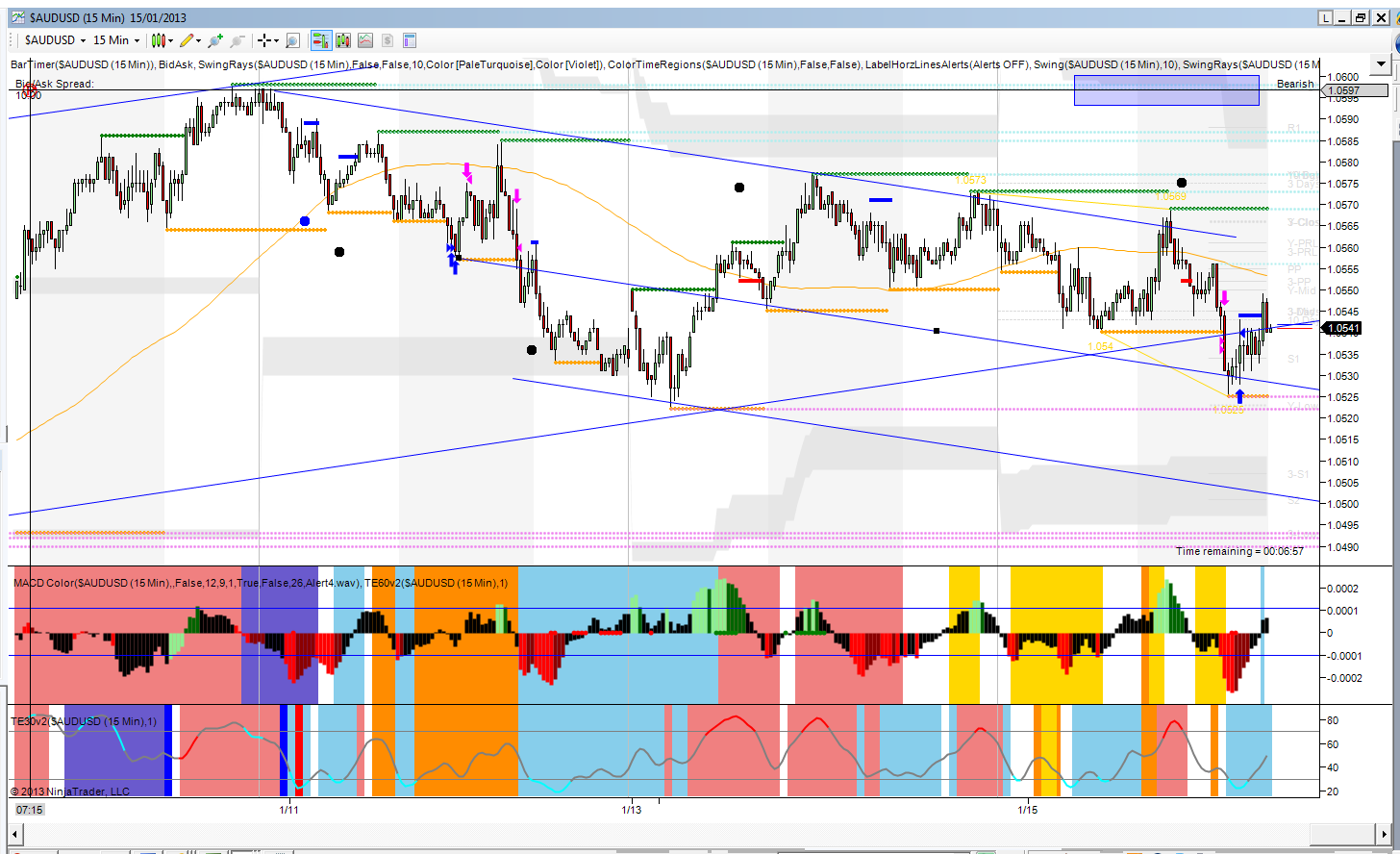Toggle the Chart Trader icon
Image resolution: width=1400 pixels, height=854 pixels.
click(x=320, y=40)
